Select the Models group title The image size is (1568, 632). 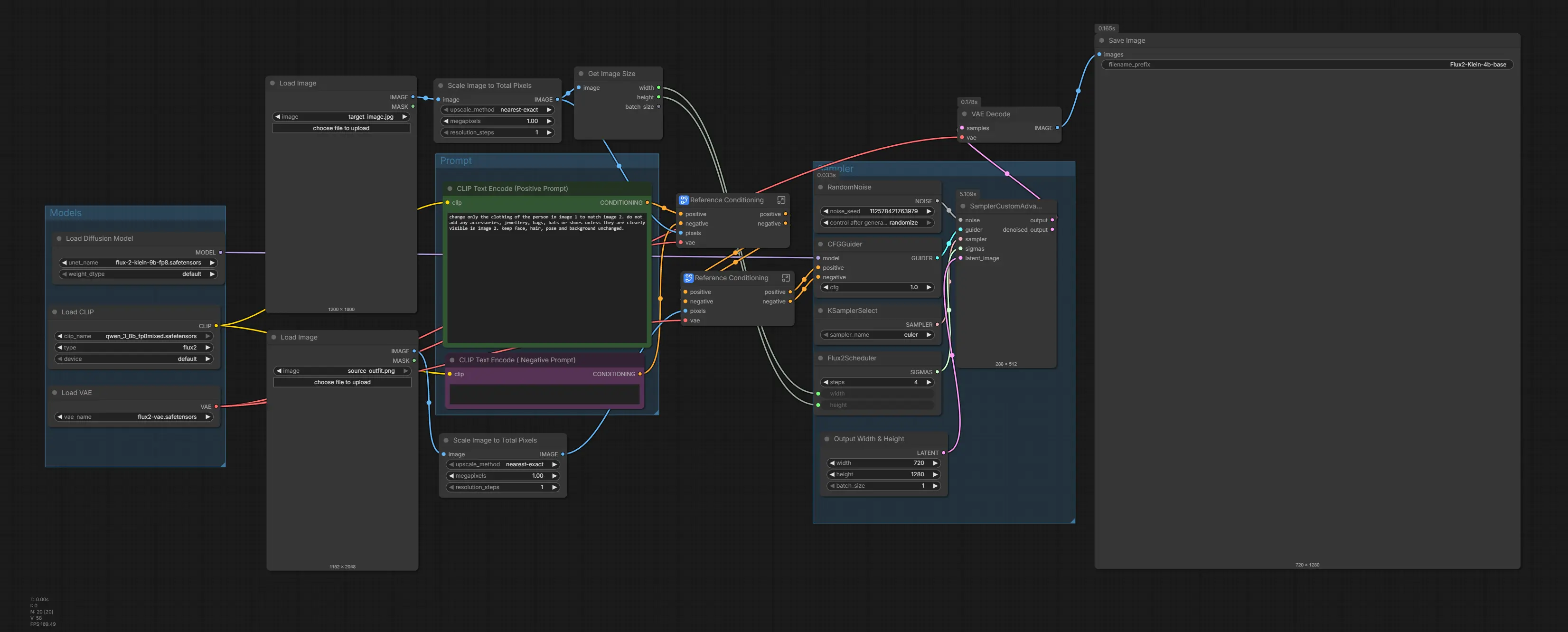(66, 213)
